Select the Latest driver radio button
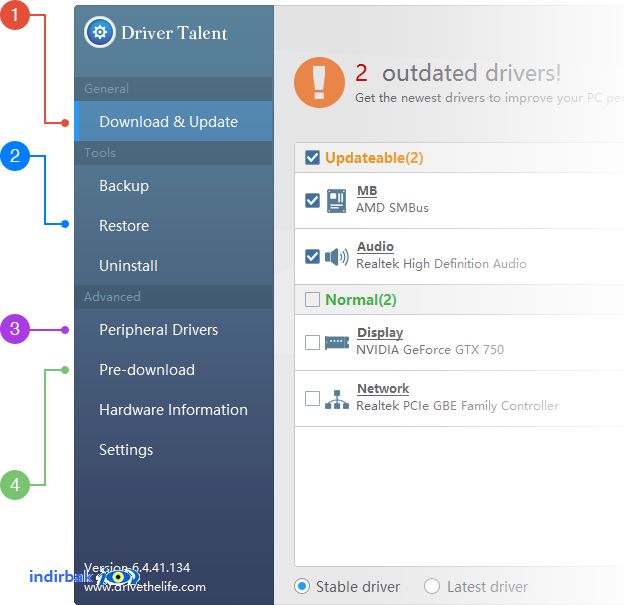624x605 pixels. [432, 586]
